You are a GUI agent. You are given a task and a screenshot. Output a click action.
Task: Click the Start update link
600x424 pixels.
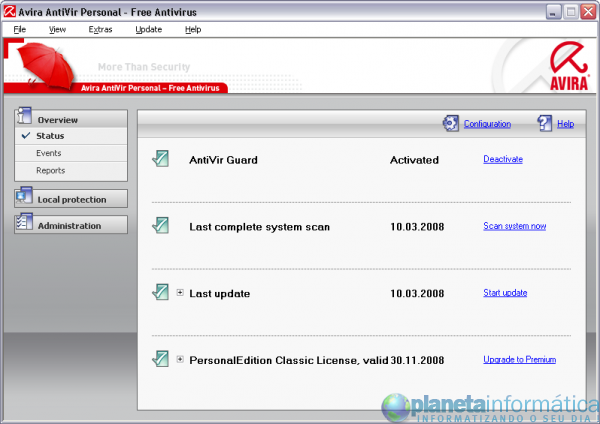pos(505,293)
